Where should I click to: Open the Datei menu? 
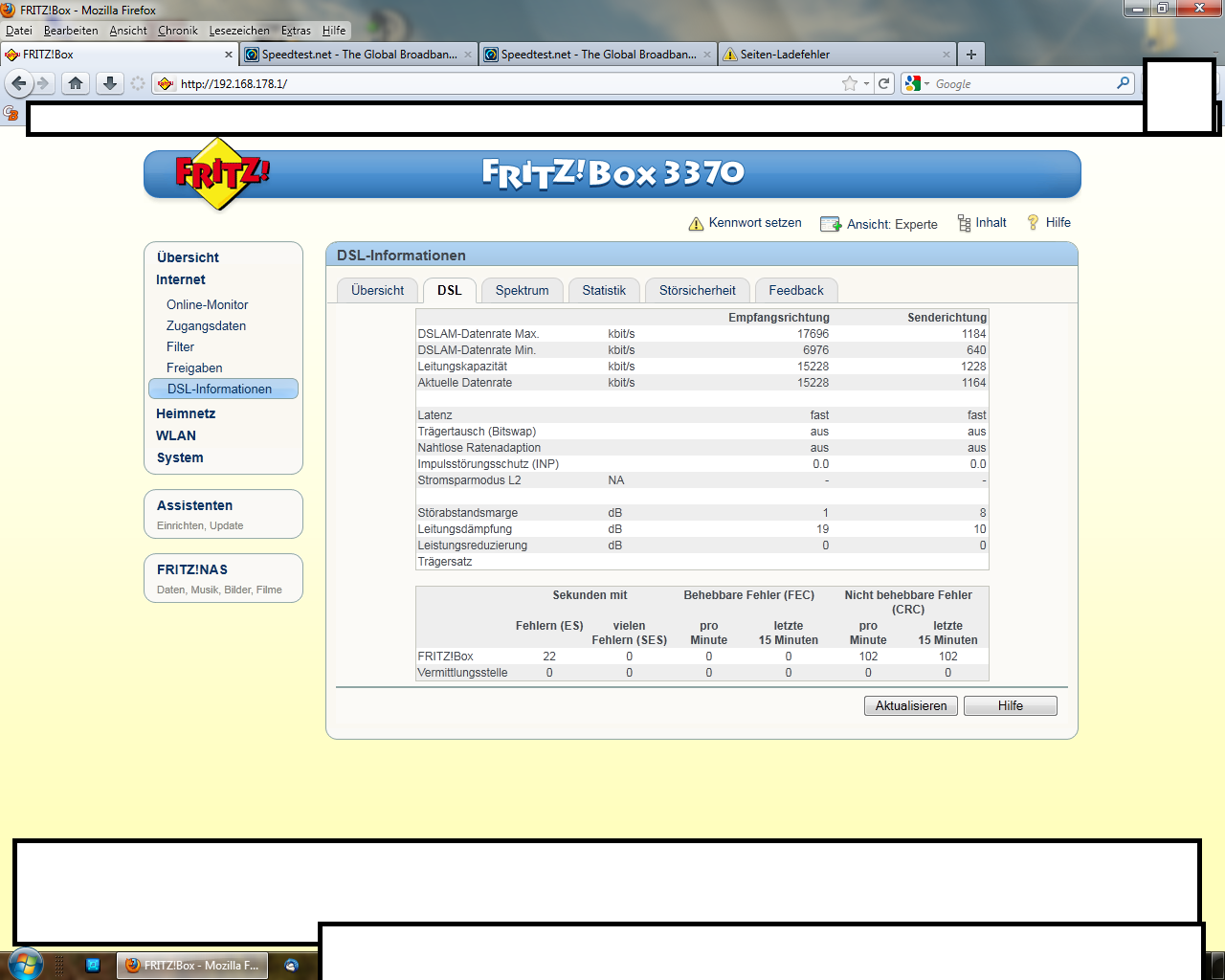tap(19, 31)
